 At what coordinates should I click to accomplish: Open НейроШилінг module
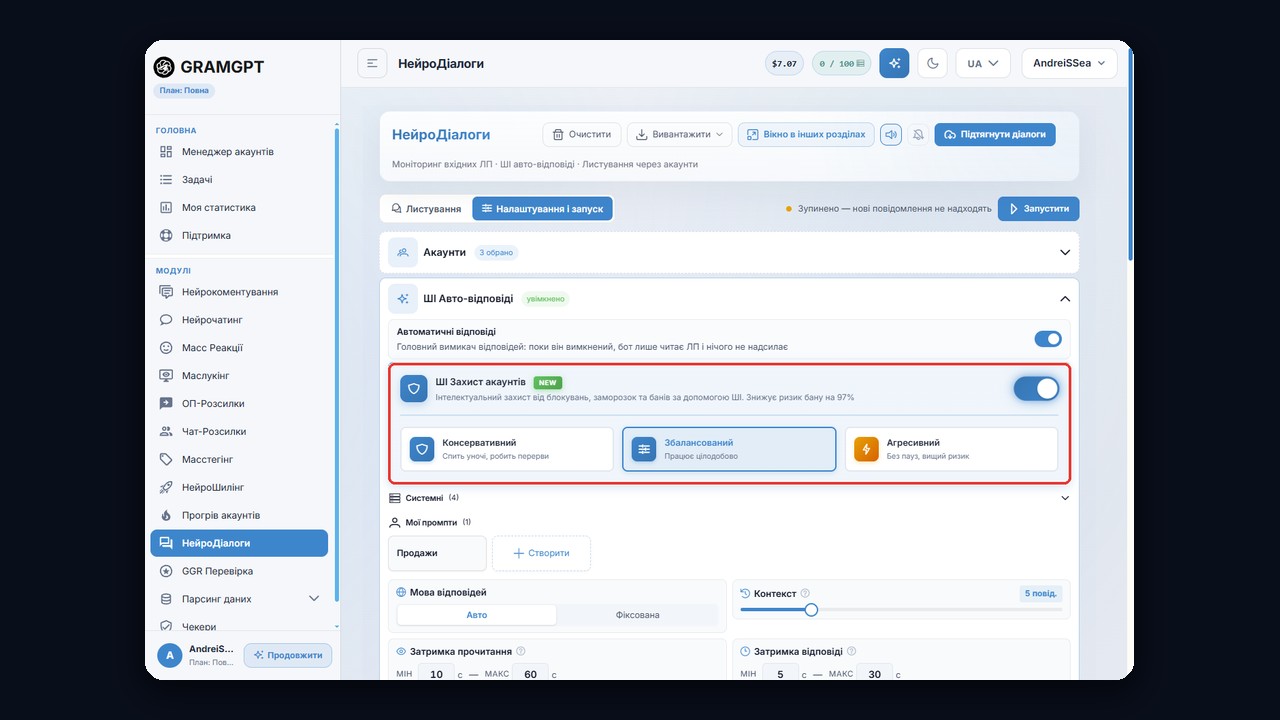click(240, 488)
